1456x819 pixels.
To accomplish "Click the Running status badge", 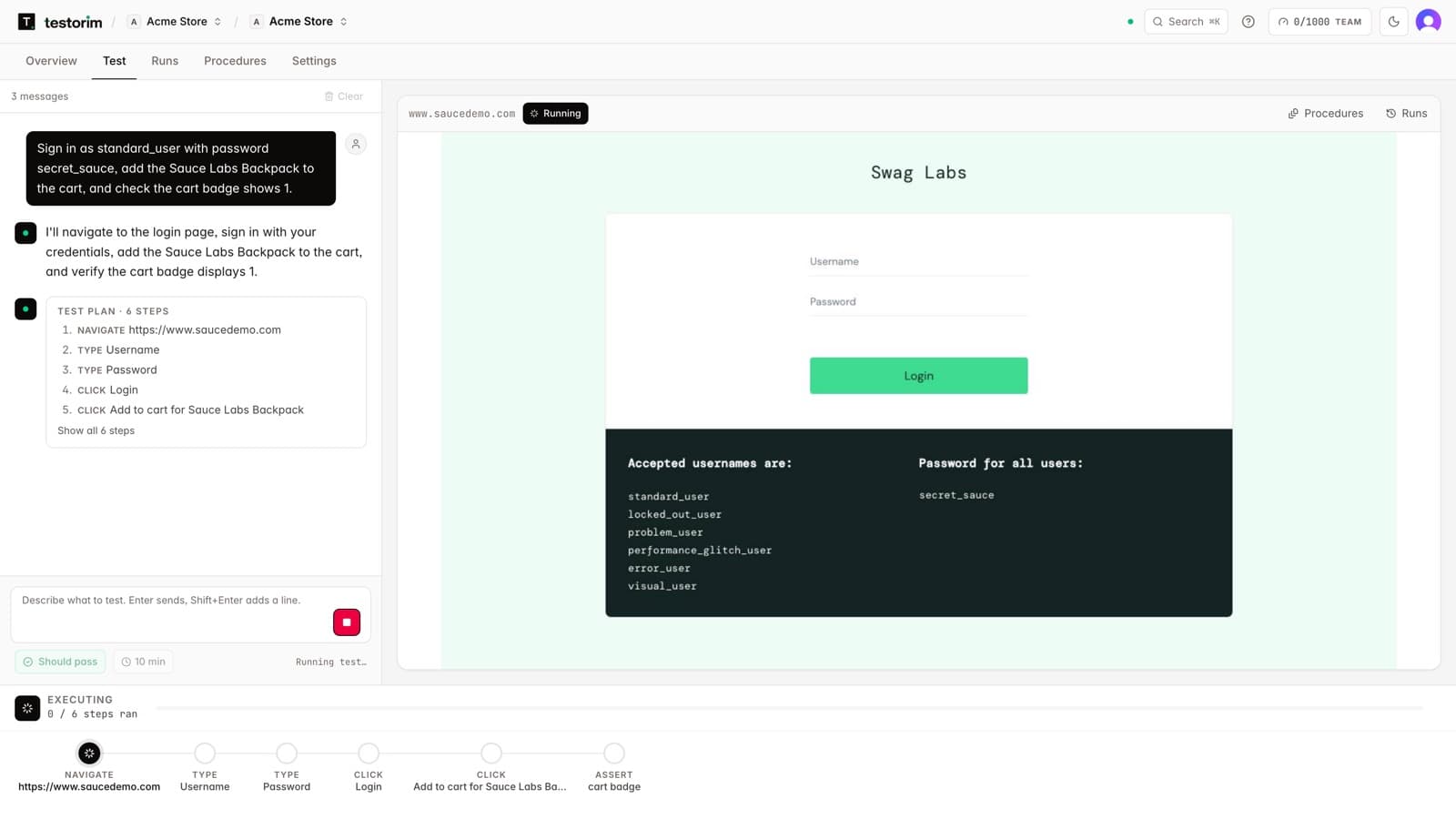I will pos(555,114).
